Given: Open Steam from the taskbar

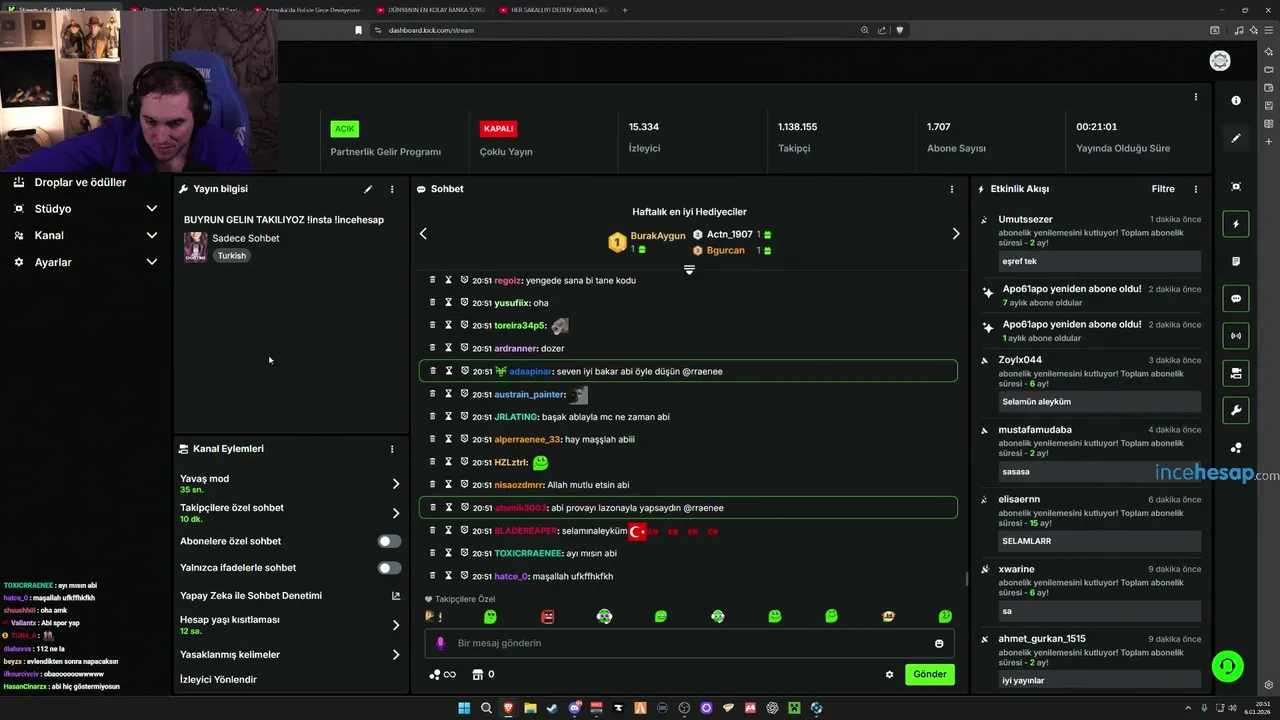Looking at the screenshot, I should pyautogui.click(x=552, y=708).
